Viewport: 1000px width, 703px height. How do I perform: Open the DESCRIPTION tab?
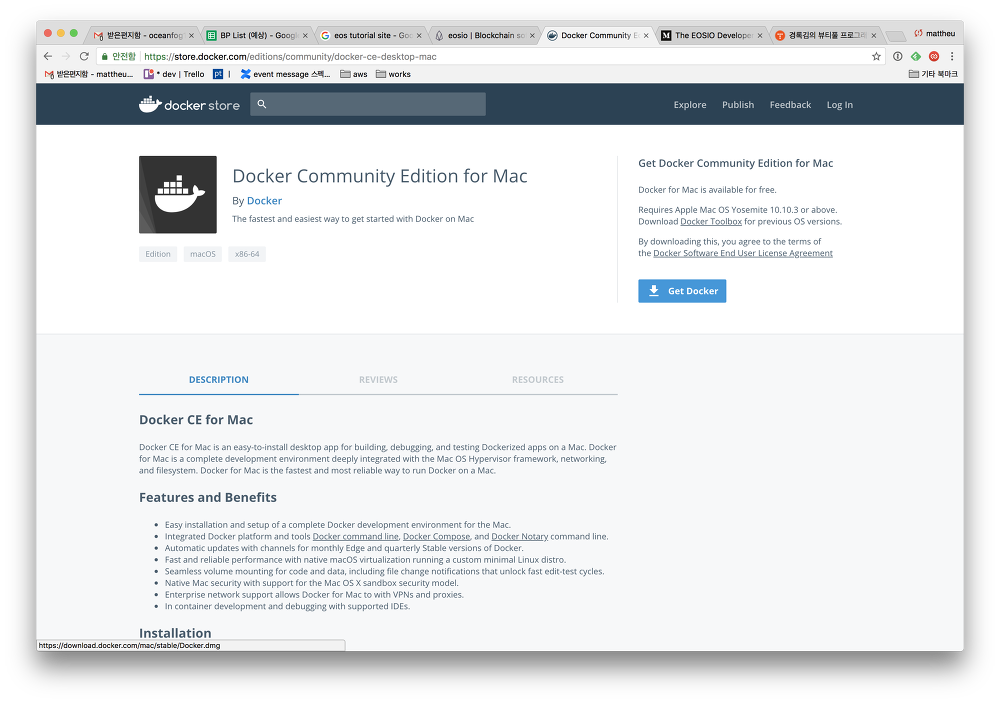click(x=219, y=380)
